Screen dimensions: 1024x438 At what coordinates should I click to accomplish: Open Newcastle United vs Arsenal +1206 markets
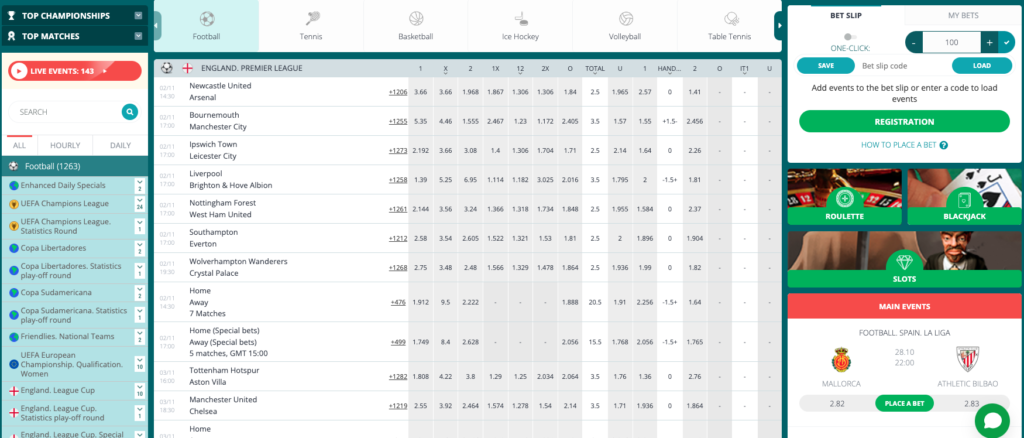point(398,92)
